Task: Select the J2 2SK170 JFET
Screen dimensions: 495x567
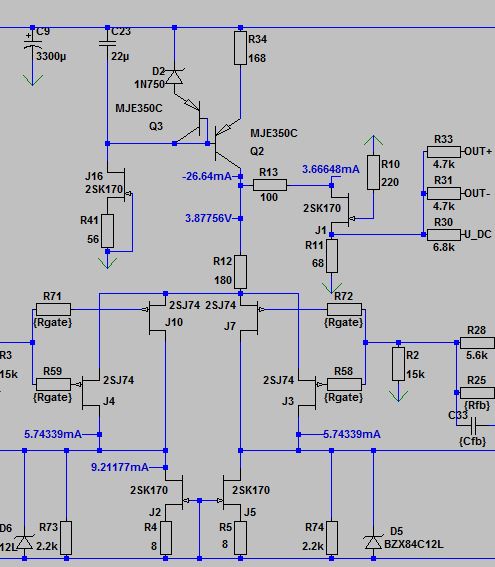Action: pyautogui.click(x=176, y=493)
